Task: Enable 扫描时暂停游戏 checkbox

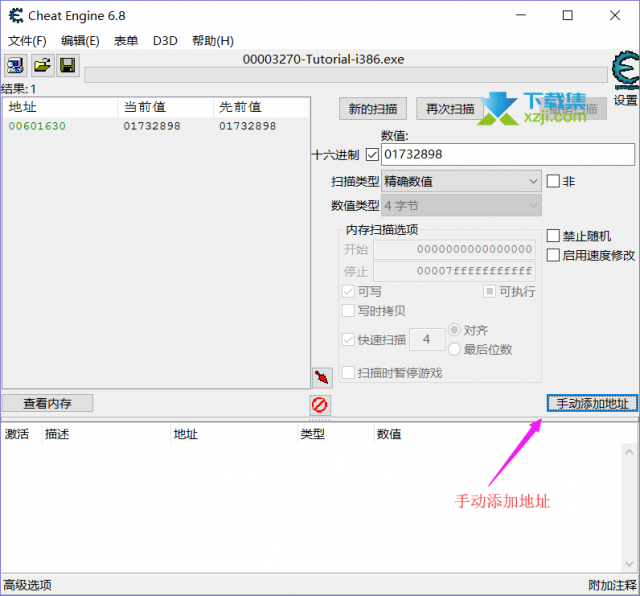Action: click(x=348, y=373)
